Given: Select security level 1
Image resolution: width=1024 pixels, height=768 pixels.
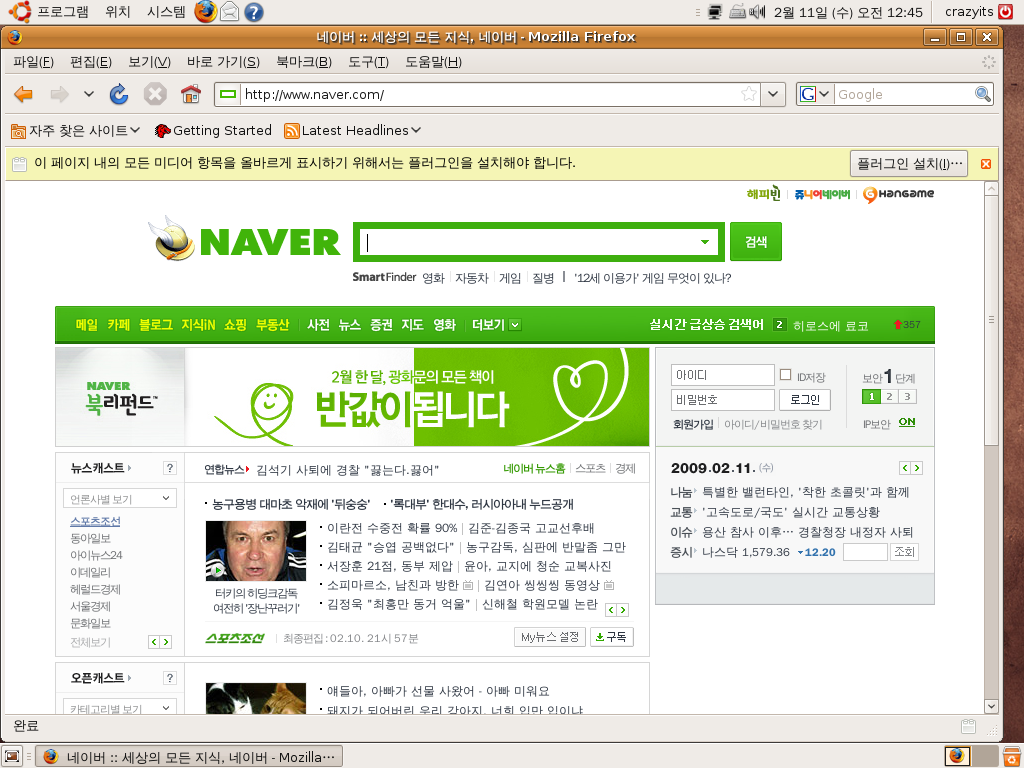Looking at the screenshot, I should click(x=871, y=396).
